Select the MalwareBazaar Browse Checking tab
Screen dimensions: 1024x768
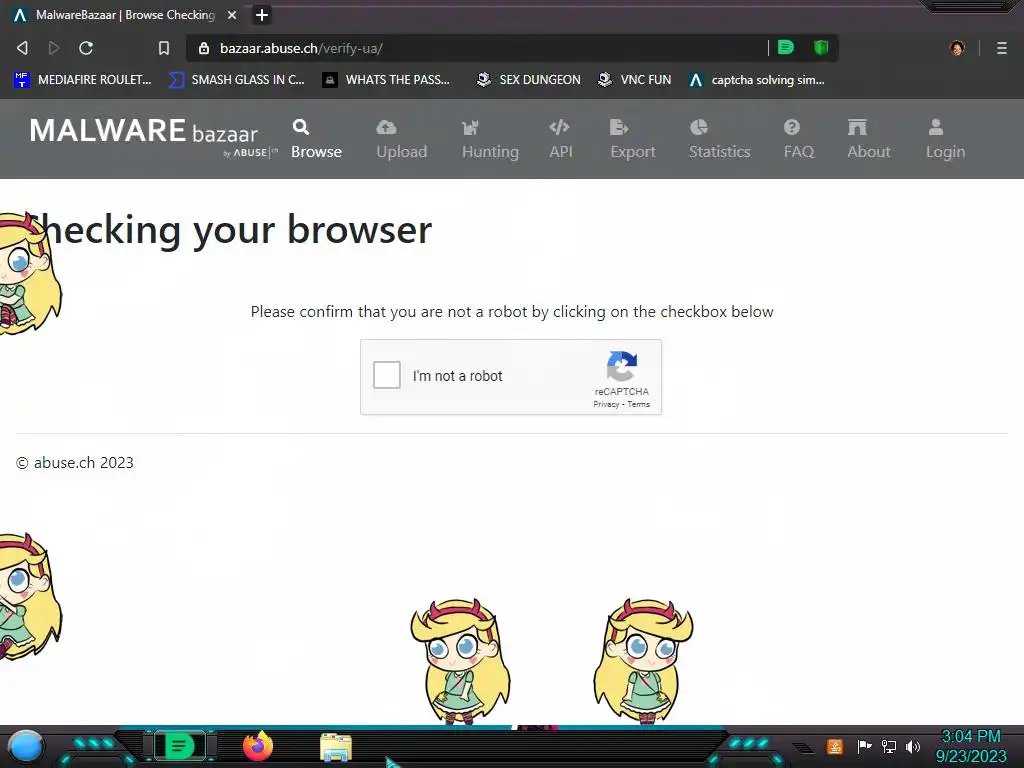[x=124, y=15]
